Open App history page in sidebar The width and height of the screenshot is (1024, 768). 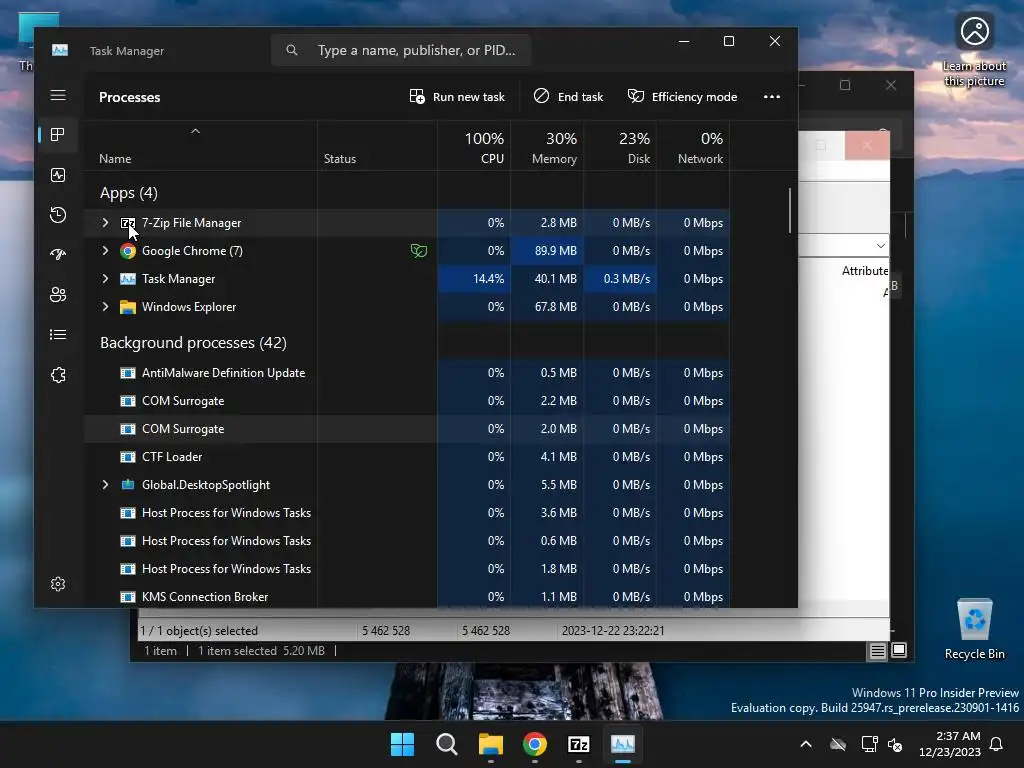[x=58, y=215]
